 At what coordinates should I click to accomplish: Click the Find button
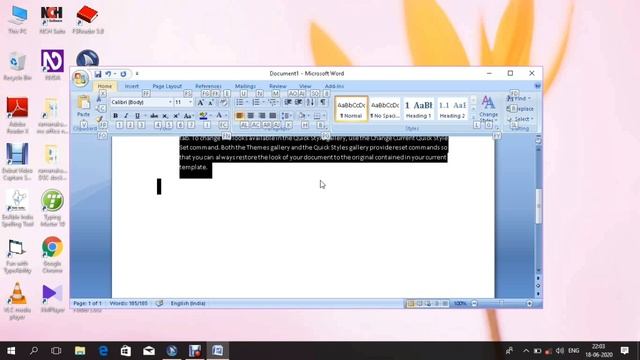pyautogui.click(x=519, y=98)
